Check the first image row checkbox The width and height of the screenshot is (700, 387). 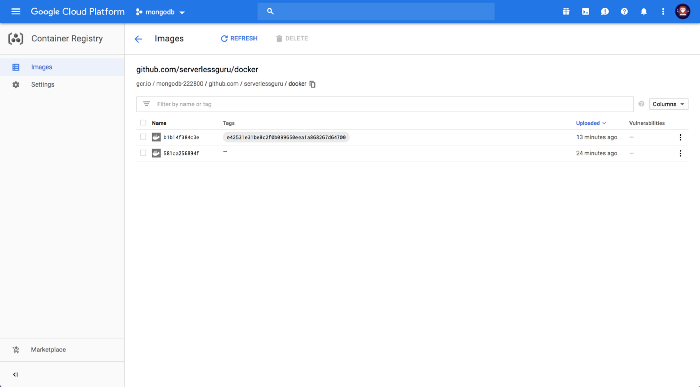[x=143, y=137]
